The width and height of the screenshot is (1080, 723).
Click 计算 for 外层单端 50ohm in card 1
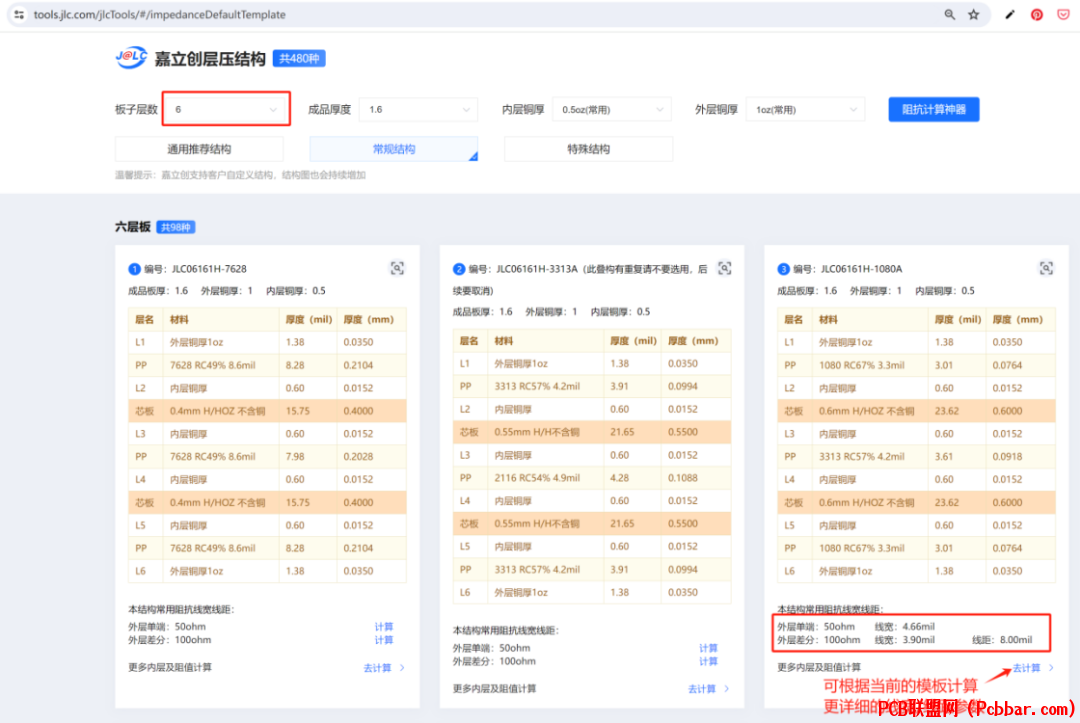[x=384, y=627]
